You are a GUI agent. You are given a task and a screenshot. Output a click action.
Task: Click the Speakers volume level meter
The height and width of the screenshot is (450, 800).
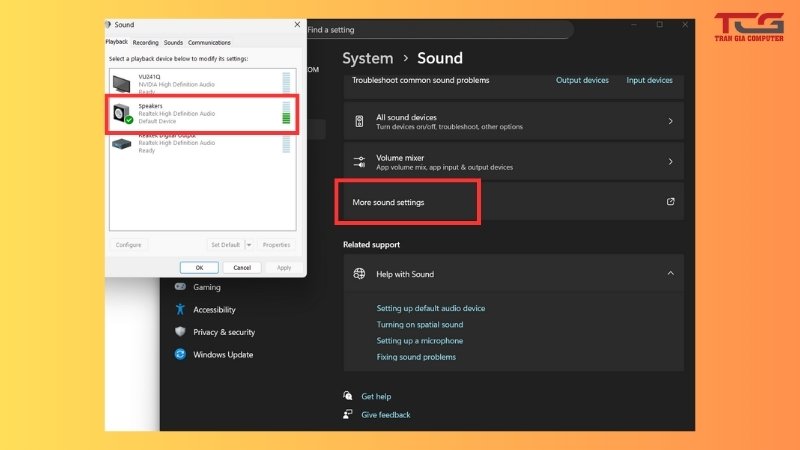click(x=287, y=112)
